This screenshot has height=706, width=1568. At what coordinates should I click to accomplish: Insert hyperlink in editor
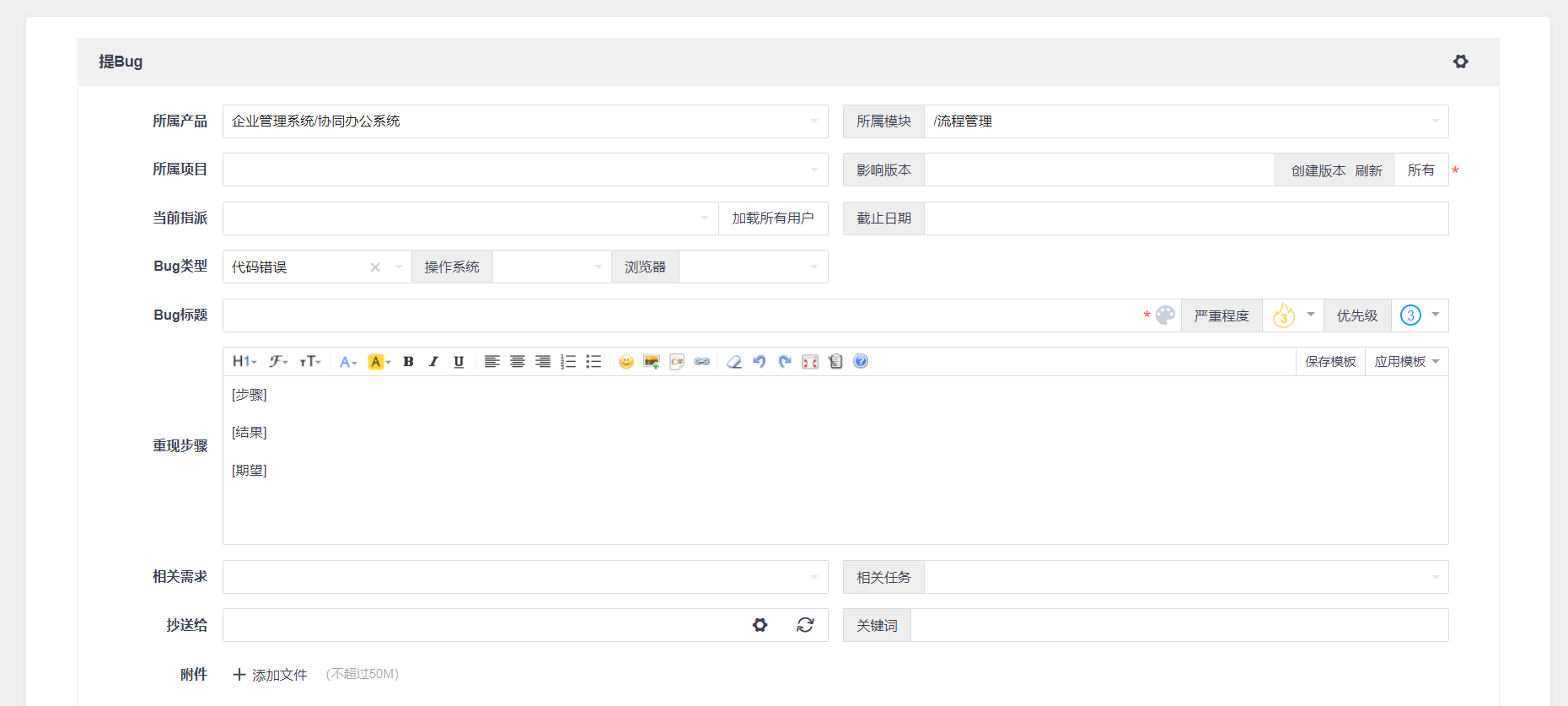[701, 361]
